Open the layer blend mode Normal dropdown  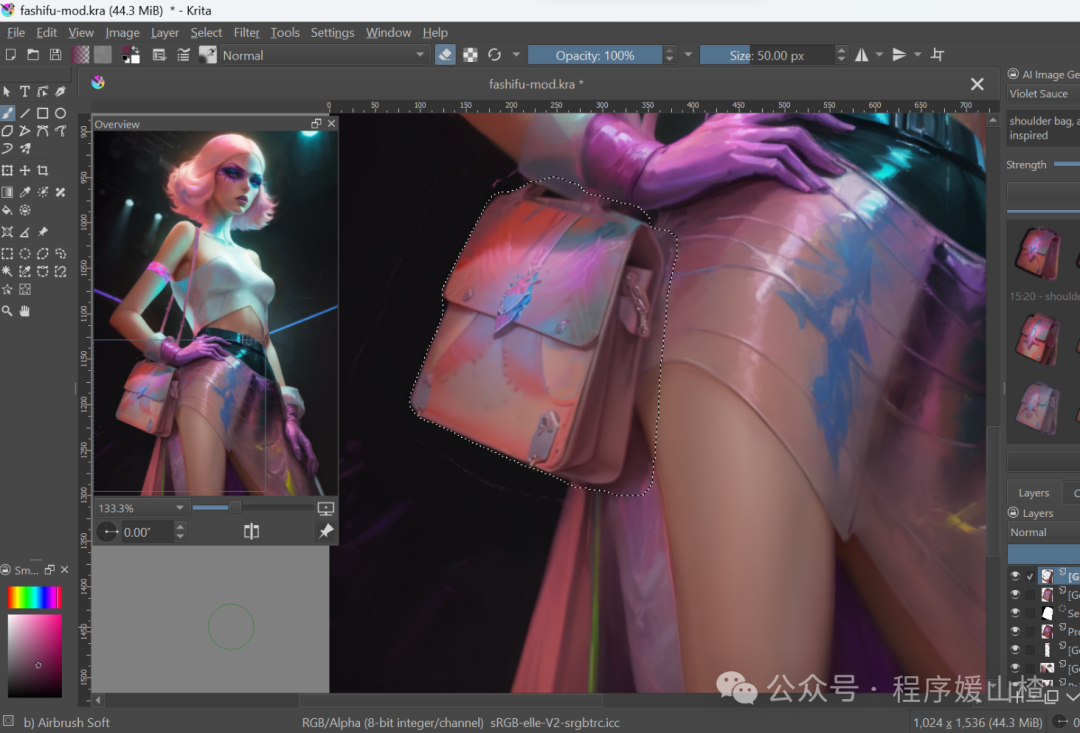pos(1044,532)
